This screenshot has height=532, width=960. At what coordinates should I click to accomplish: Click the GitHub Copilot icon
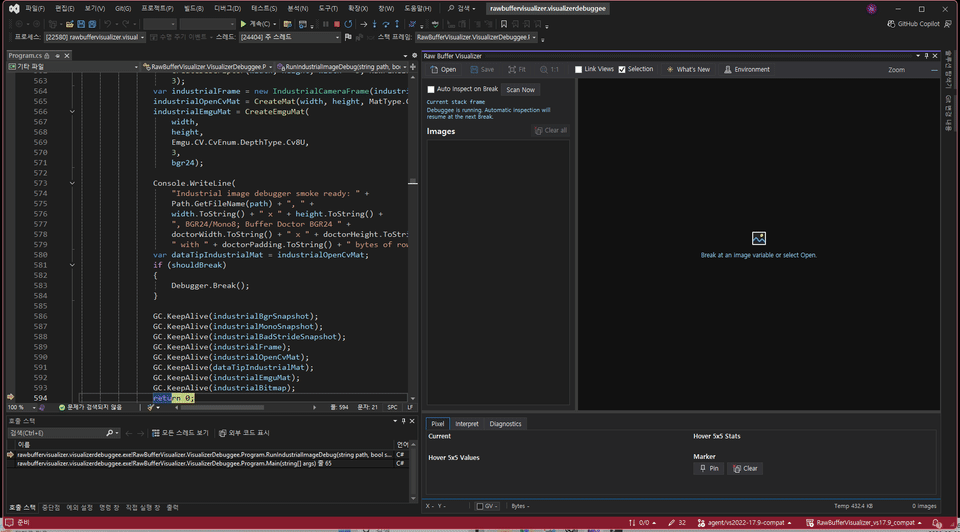(891, 24)
